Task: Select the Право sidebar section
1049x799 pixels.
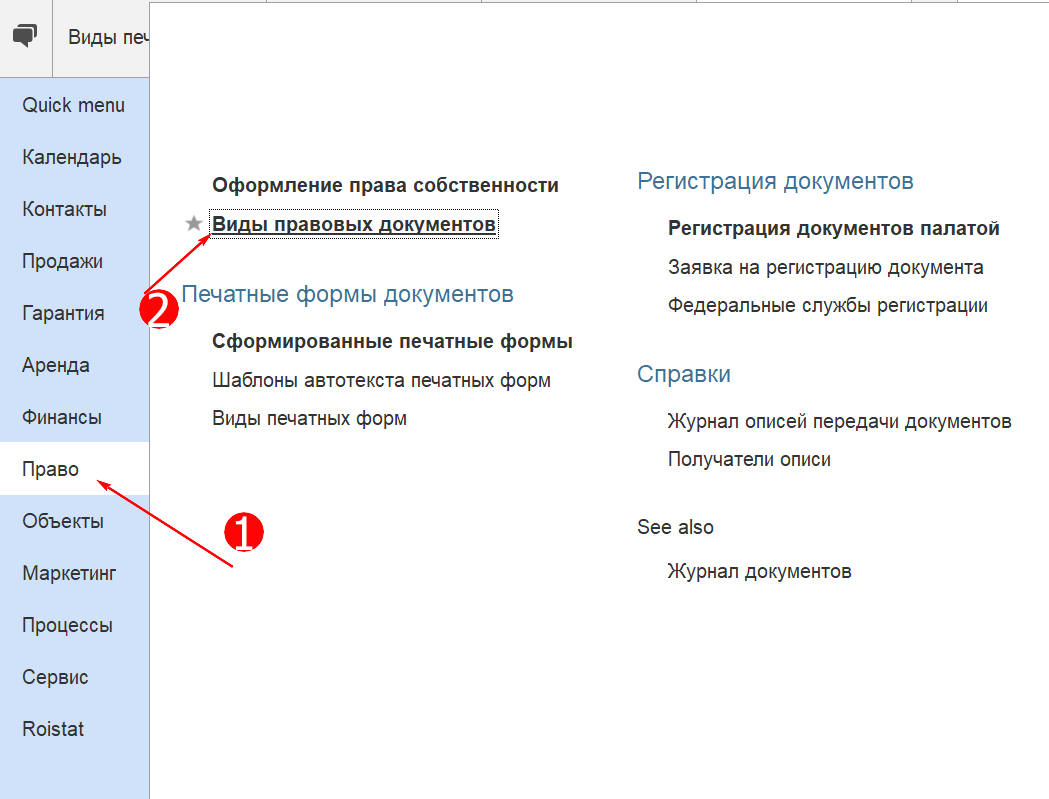Action: point(50,469)
